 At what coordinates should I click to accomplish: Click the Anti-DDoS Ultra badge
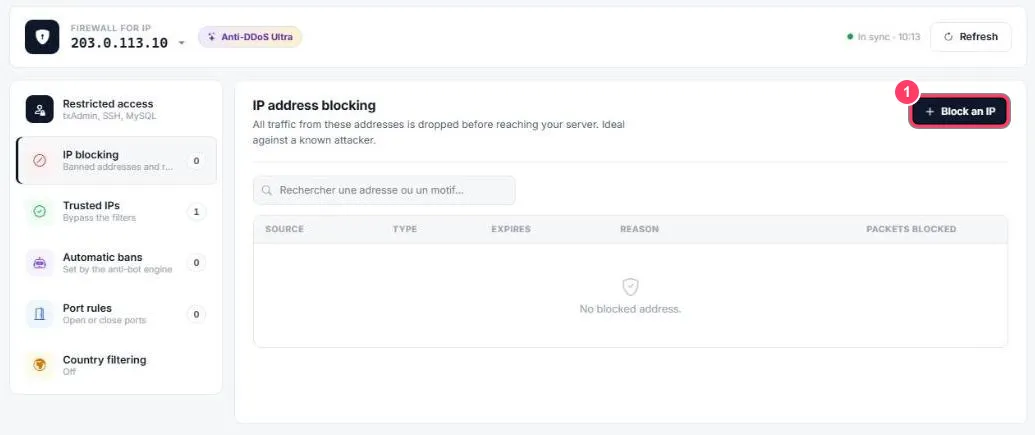(x=250, y=37)
